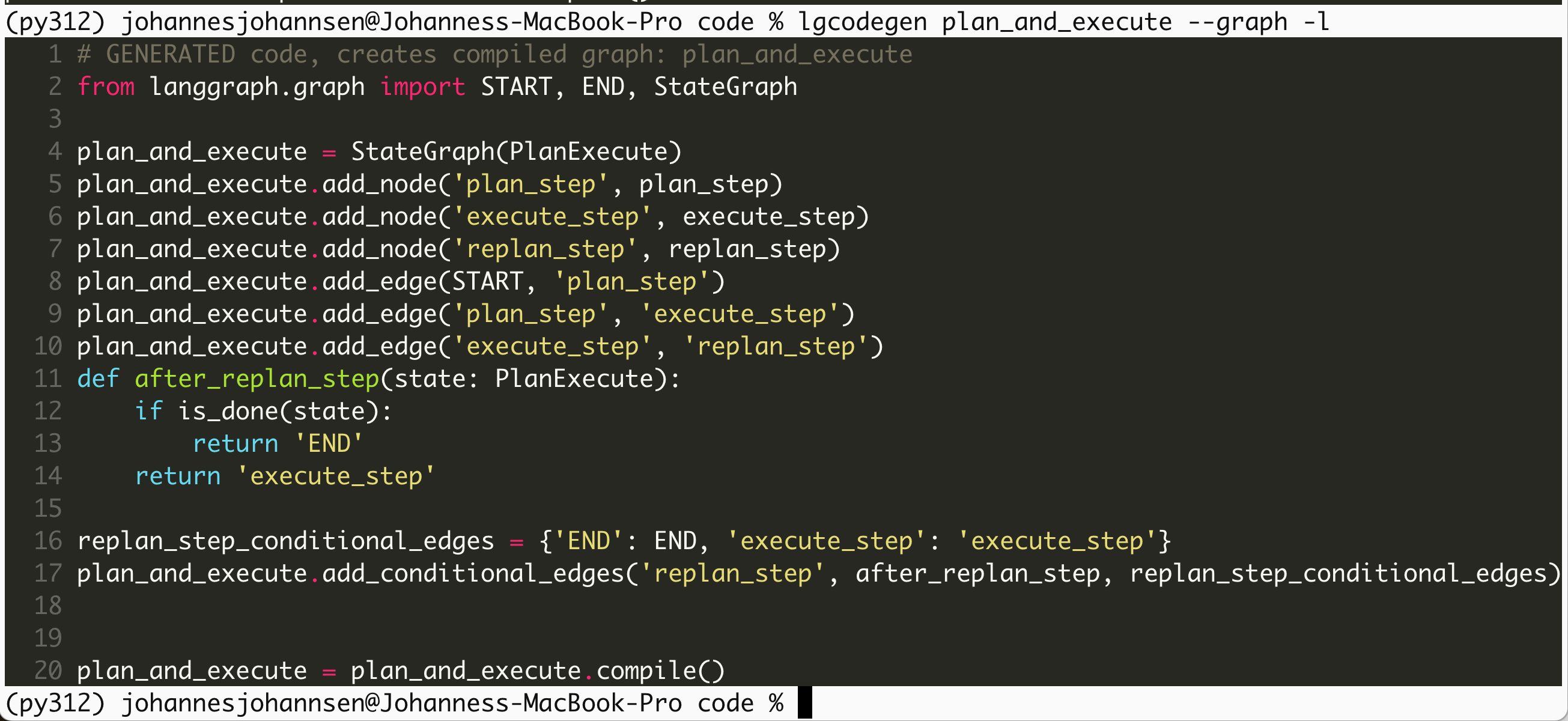Click replan_step_conditional_edges variable on line 16
The width and height of the screenshot is (1568, 721).
[x=285, y=541]
